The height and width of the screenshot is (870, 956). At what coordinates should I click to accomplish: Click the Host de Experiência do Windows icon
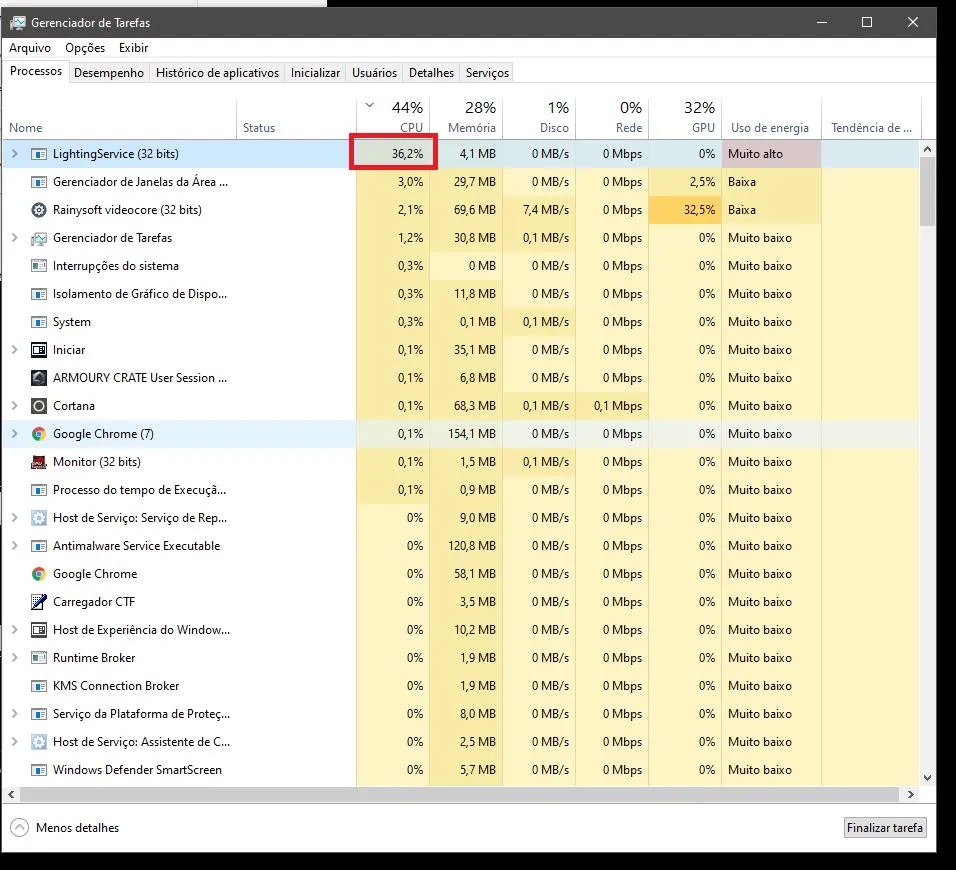point(38,630)
